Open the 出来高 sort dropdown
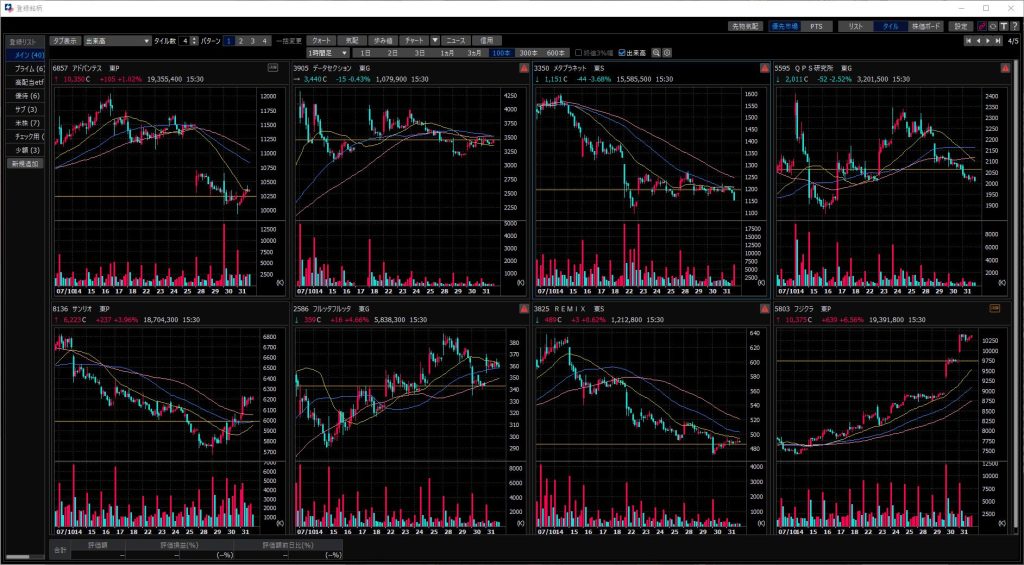Viewport: 1024px width, 565px height. tap(115, 40)
